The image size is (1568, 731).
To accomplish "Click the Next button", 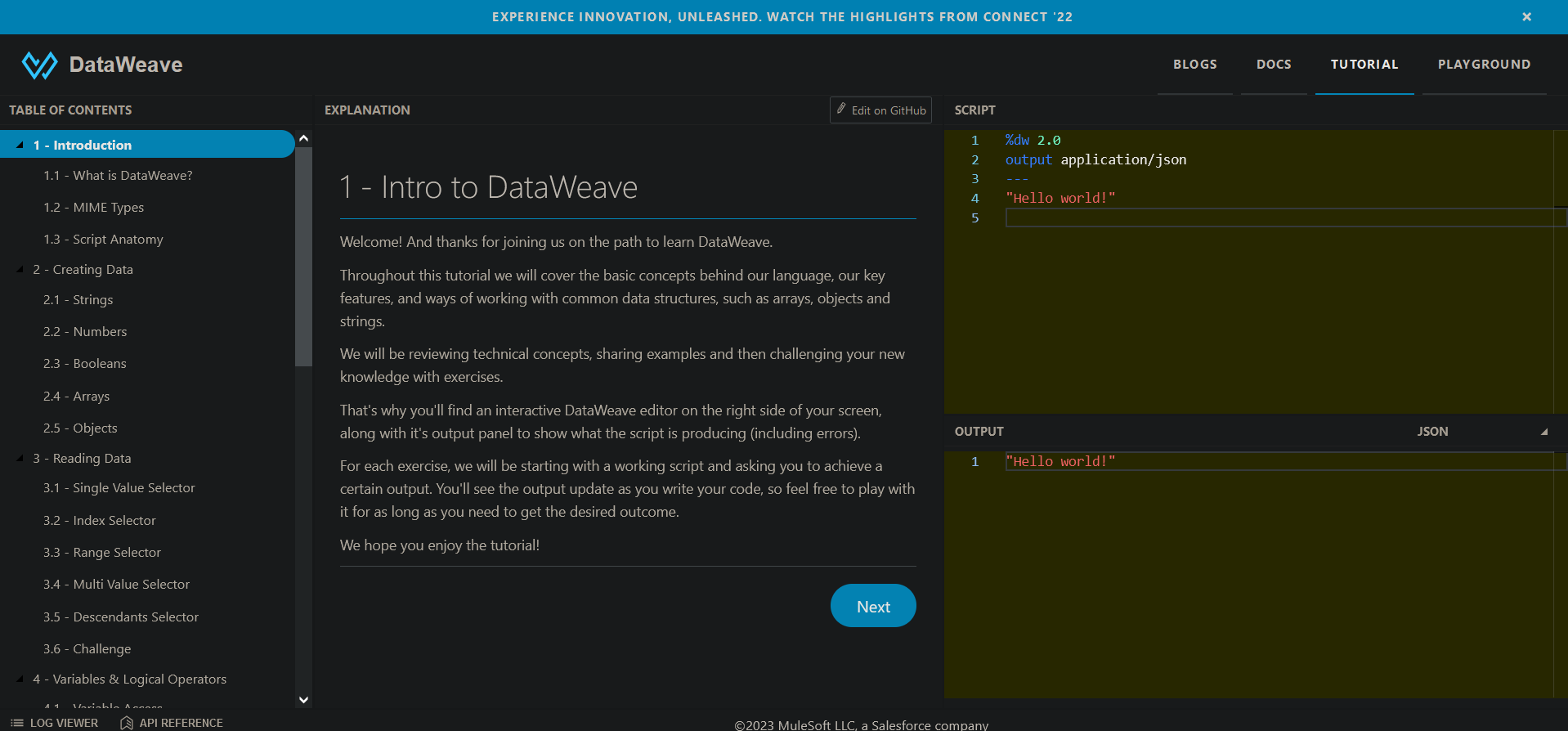I will click(x=873, y=606).
